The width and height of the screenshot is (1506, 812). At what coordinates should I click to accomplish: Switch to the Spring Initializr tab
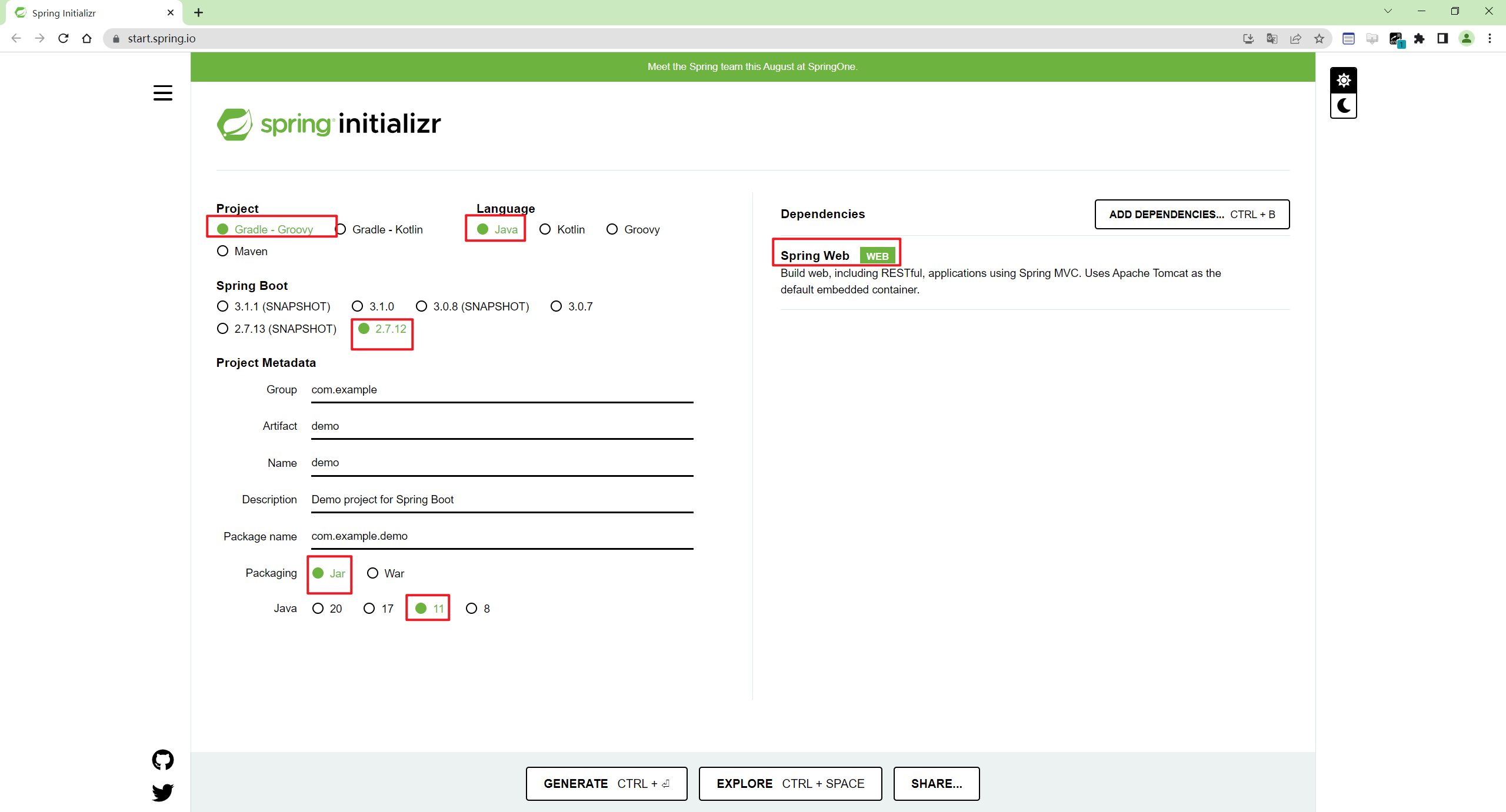pyautogui.click(x=94, y=13)
